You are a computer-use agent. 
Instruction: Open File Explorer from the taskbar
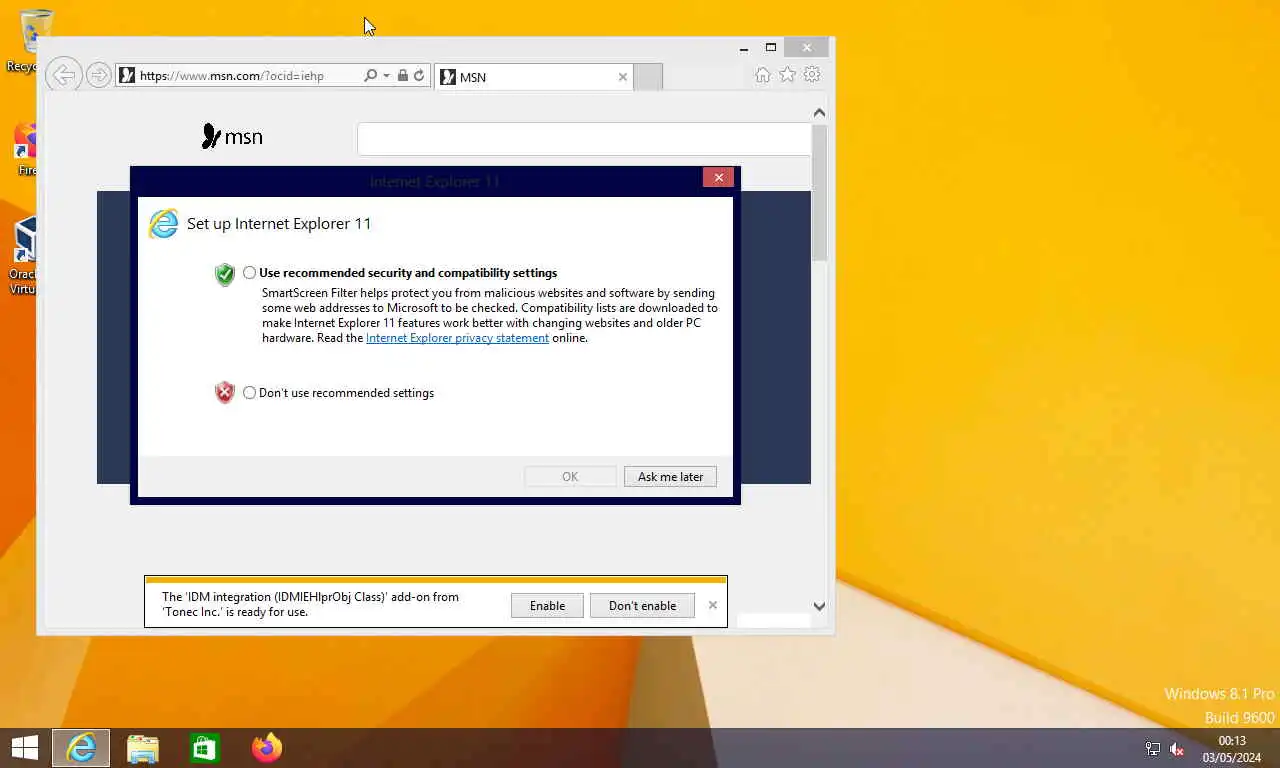click(x=143, y=748)
